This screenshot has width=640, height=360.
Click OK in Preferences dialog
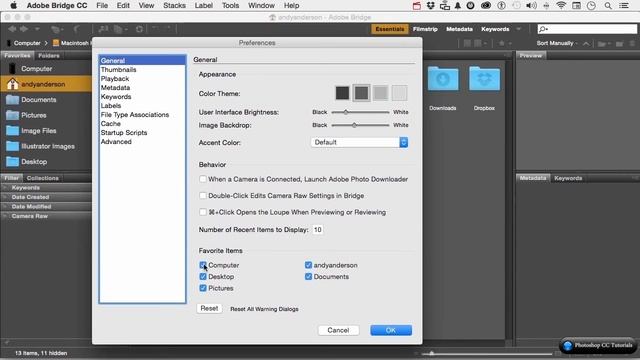pos(391,330)
